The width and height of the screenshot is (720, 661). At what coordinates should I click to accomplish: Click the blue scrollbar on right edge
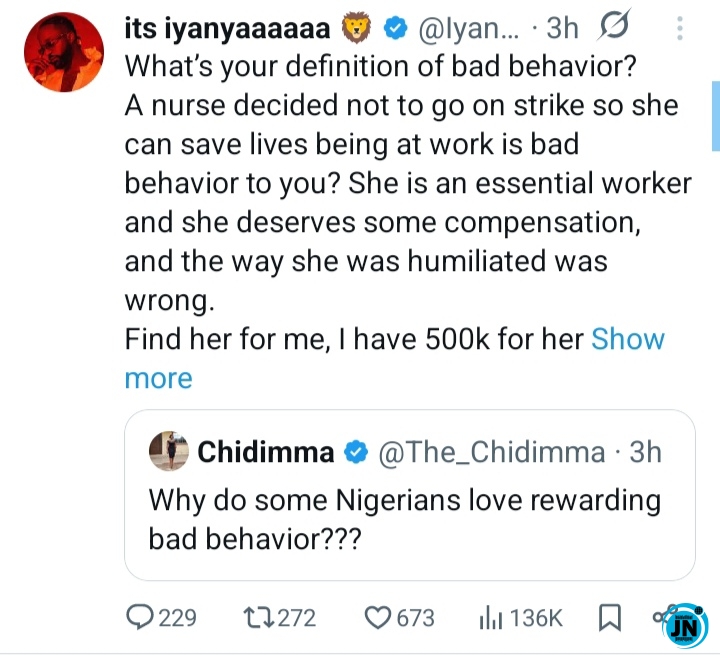[716, 116]
